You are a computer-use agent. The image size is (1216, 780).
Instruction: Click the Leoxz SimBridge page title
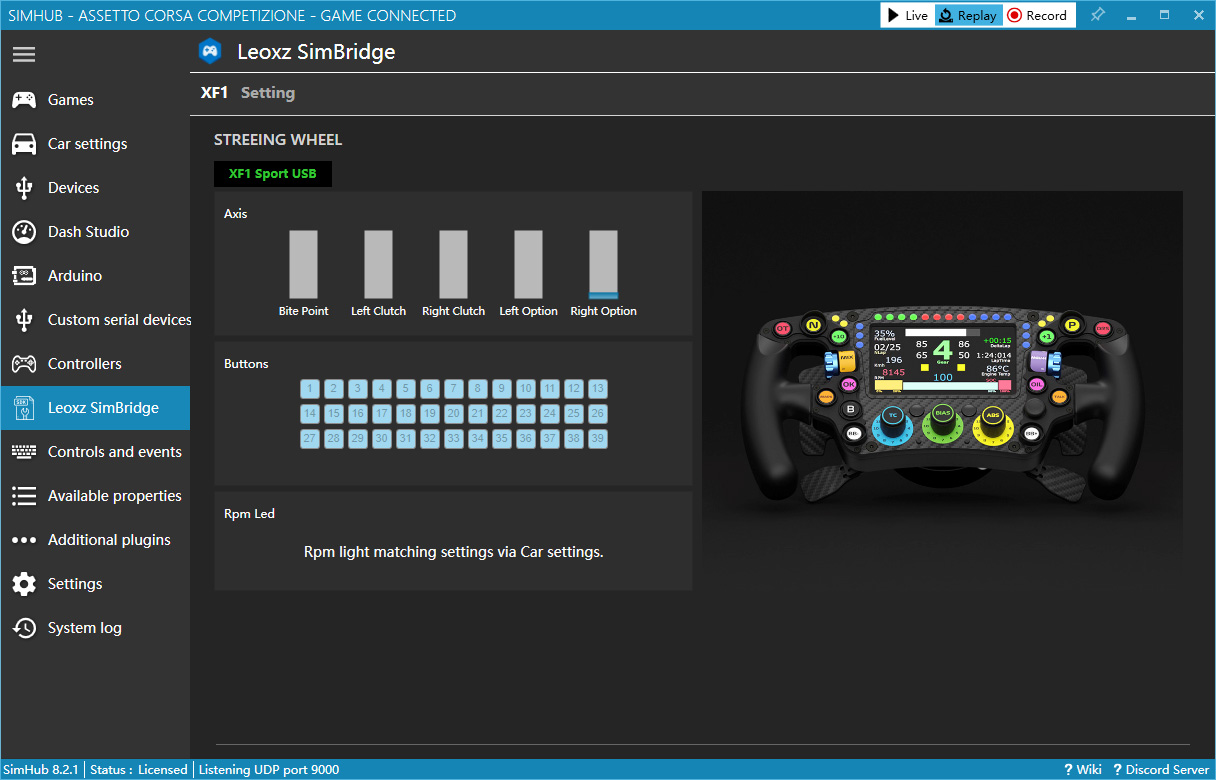point(316,52)
